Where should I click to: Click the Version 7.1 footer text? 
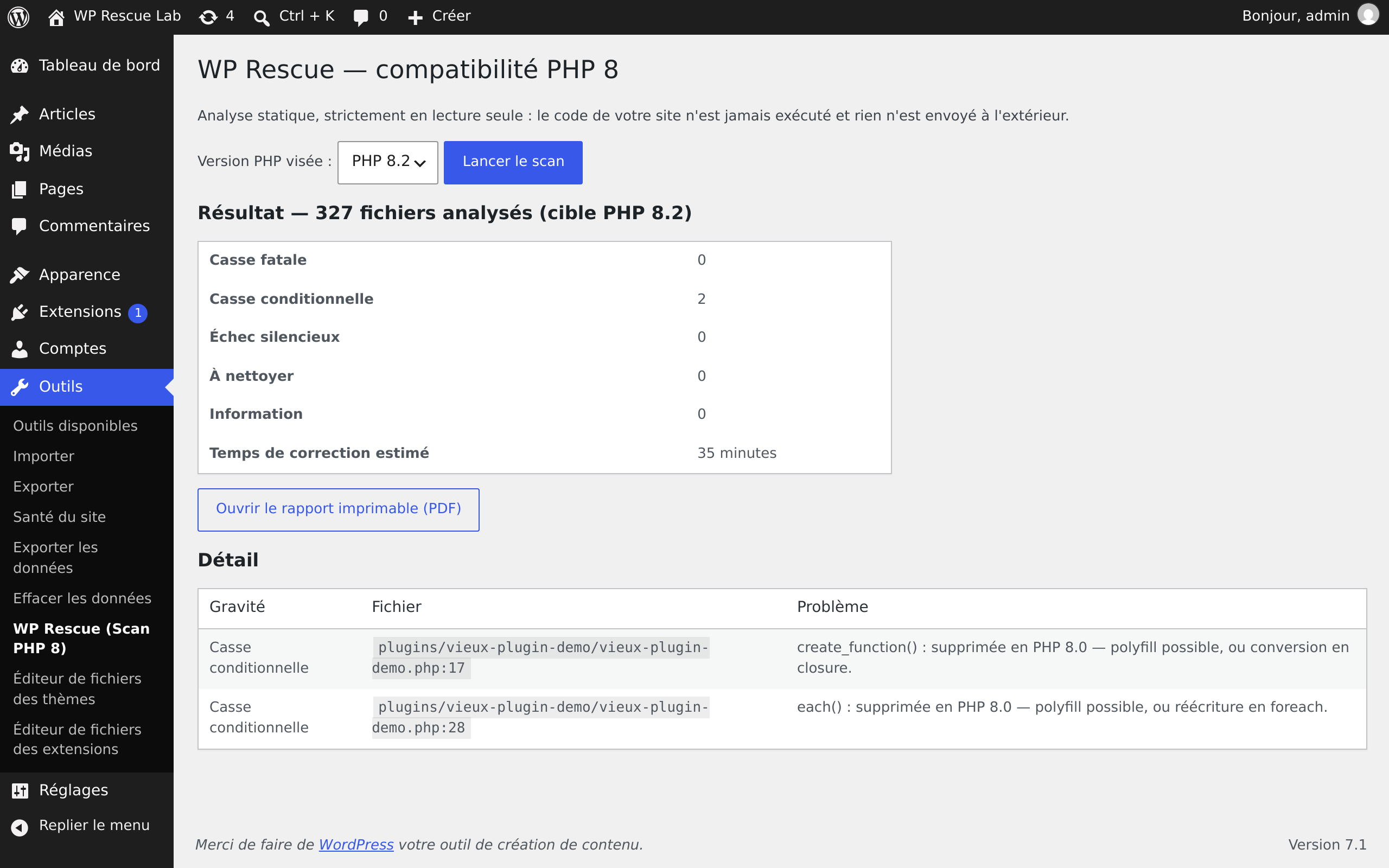pos(1327,845)
